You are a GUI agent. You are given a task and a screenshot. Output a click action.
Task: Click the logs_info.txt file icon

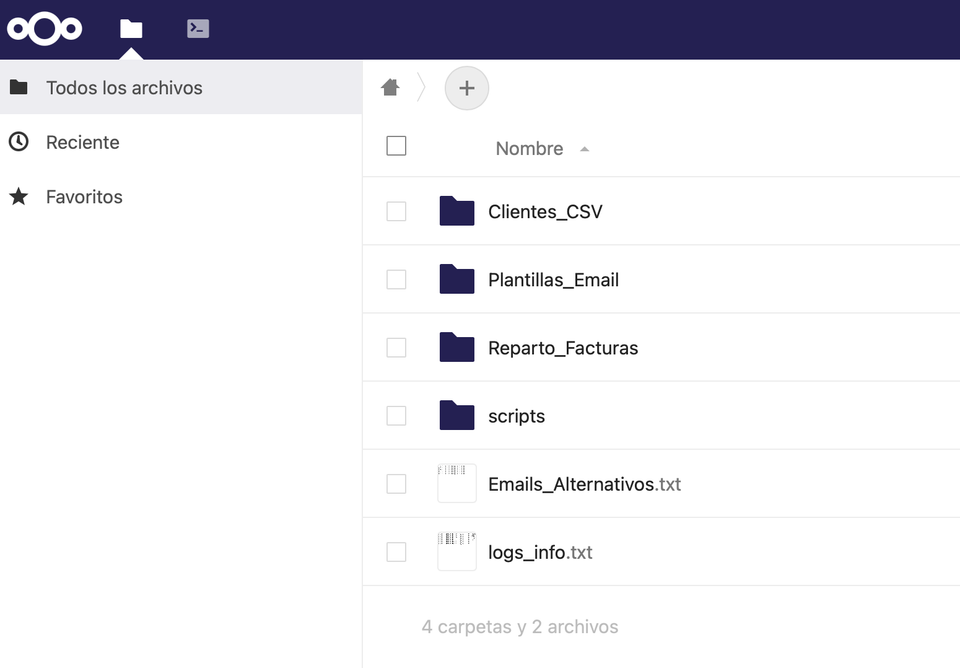point(456,551)
